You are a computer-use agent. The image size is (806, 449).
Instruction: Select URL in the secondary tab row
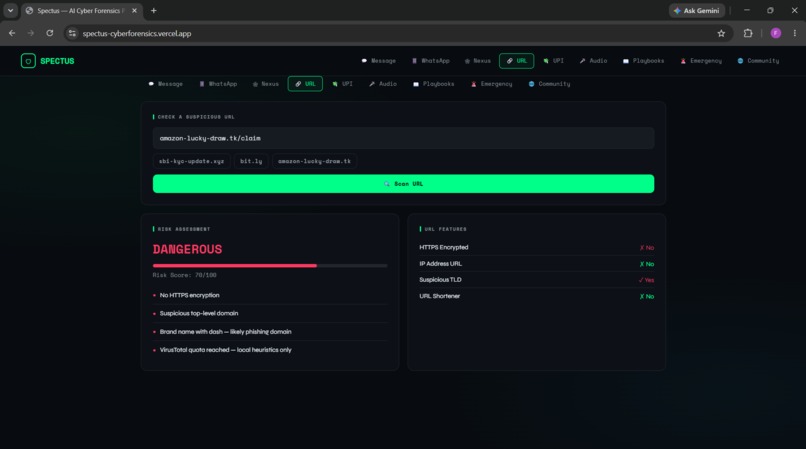click(x=305, y=84)
